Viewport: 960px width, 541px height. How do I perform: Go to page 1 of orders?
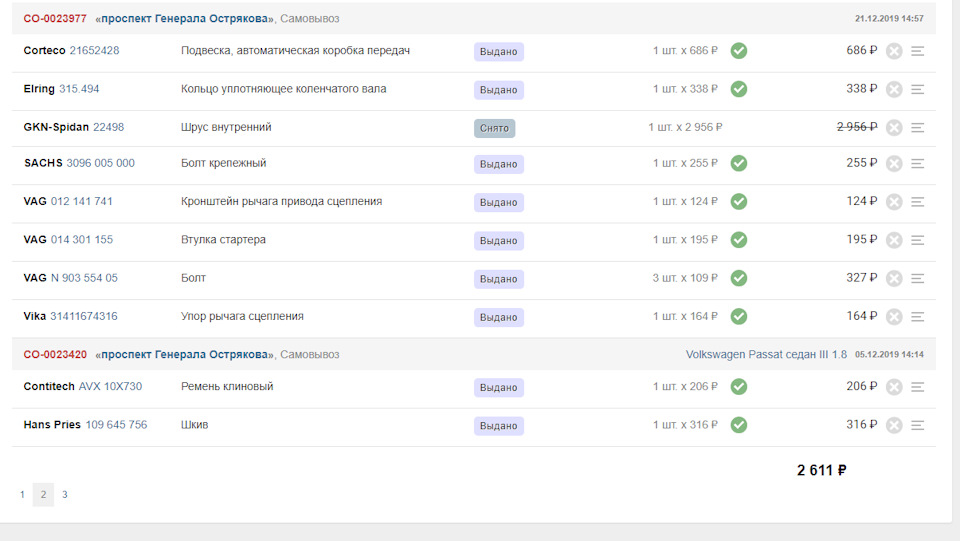pos(22,494)
